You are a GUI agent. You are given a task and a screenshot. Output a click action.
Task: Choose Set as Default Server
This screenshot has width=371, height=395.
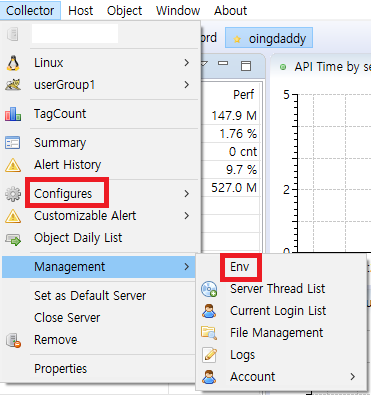[100, 296]
